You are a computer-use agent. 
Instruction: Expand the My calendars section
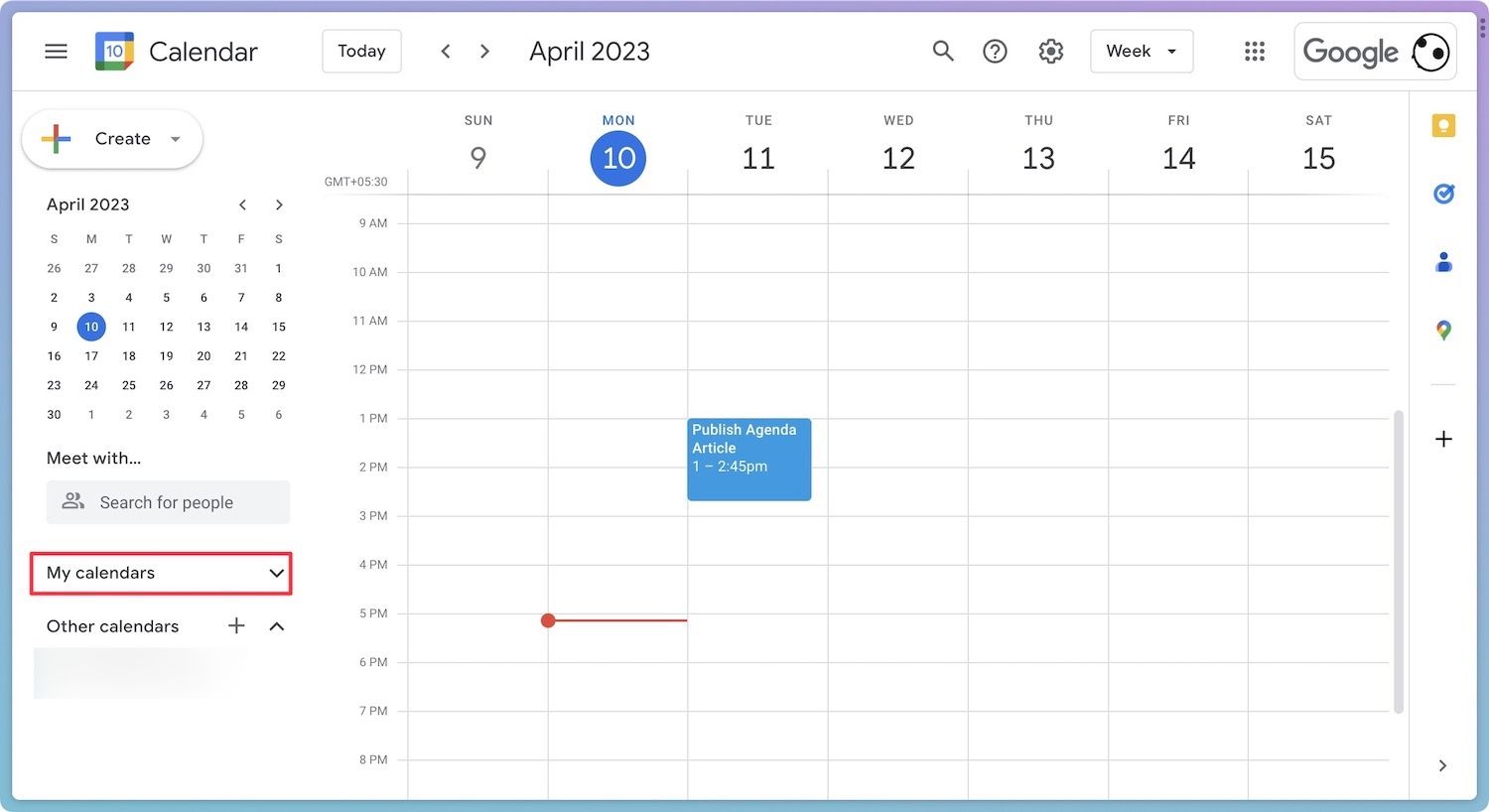point(276,573)
